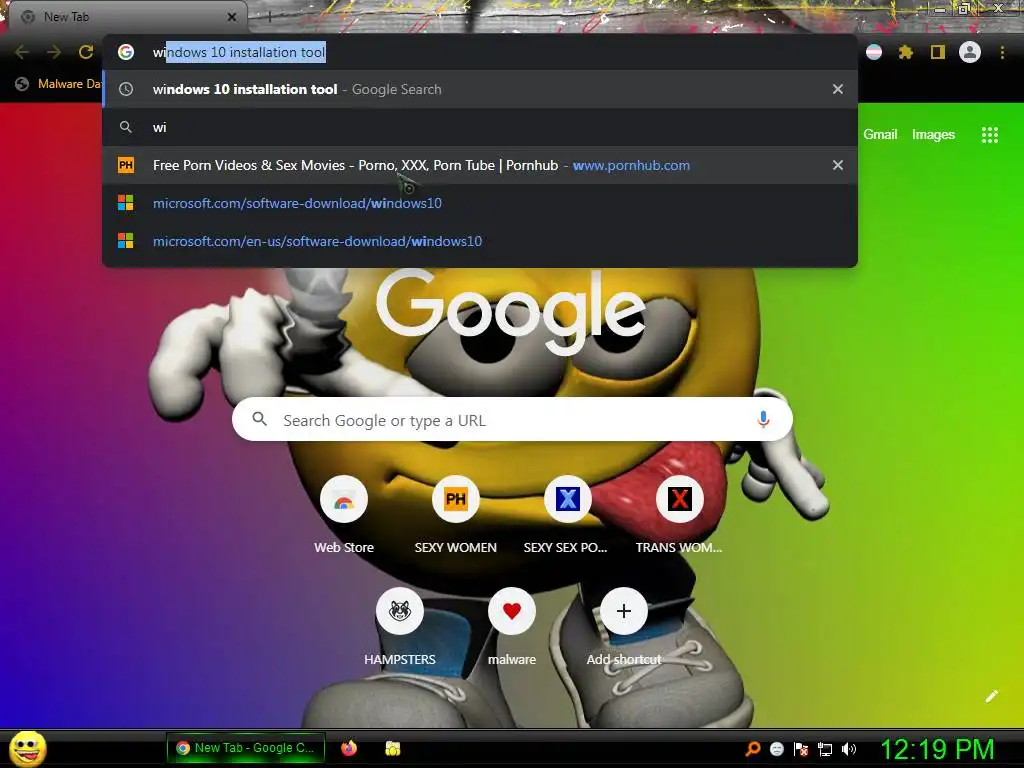Click the round white tray icon

[x=776, y=749]
